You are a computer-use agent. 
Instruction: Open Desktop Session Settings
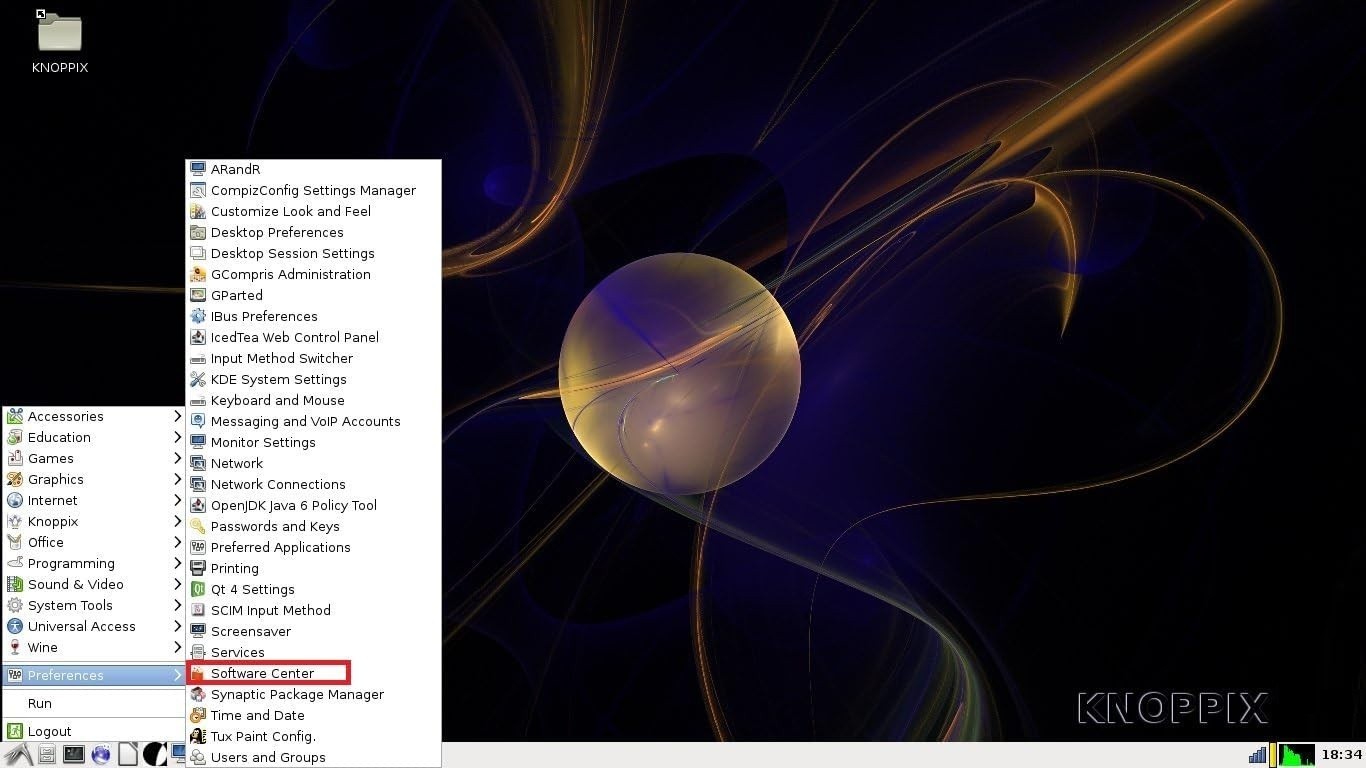pyautogui.click(x=313, y=253)
